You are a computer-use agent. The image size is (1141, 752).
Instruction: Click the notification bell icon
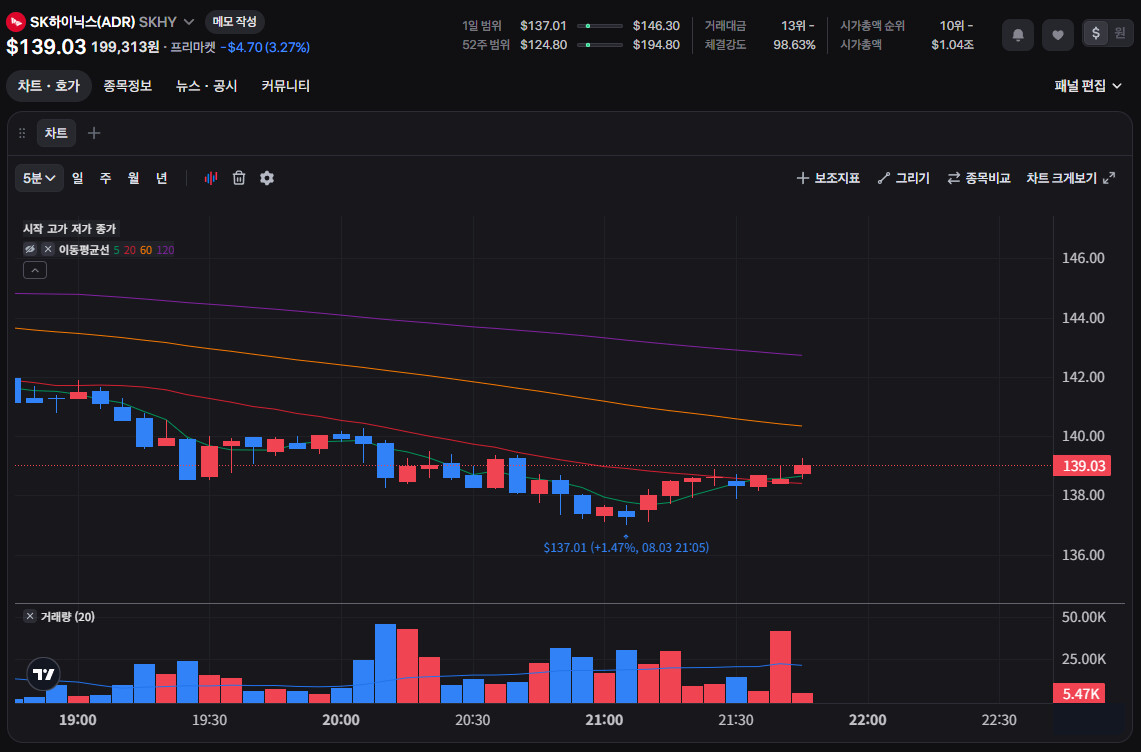(x=1018, y=34)
